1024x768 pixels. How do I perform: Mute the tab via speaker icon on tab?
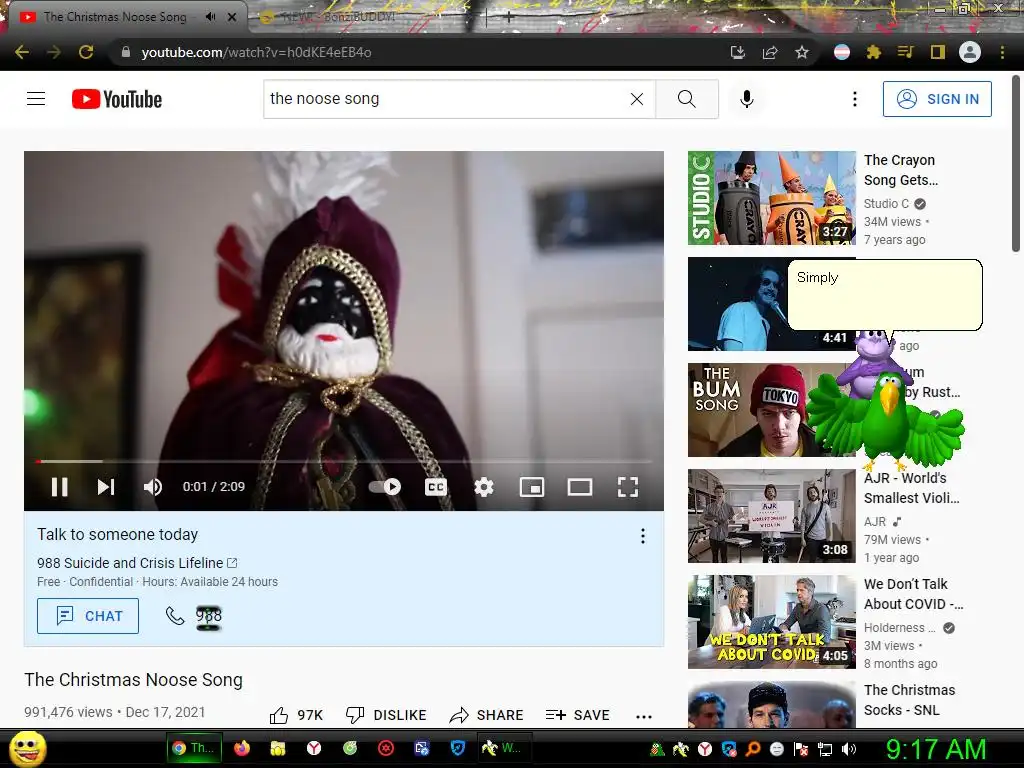pos(210,17)
